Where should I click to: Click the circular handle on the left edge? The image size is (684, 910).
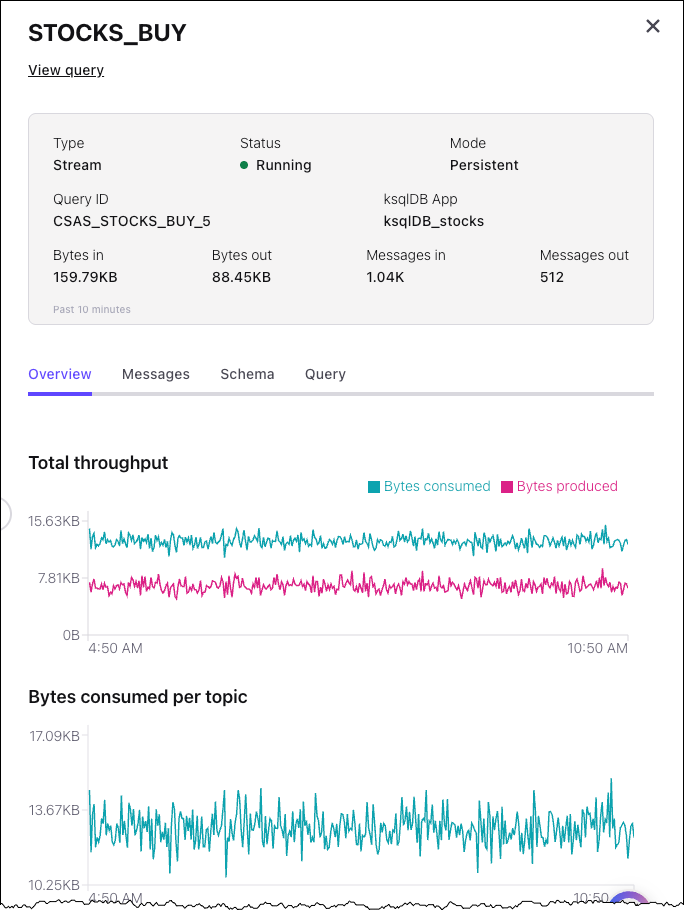pos(4,514)
